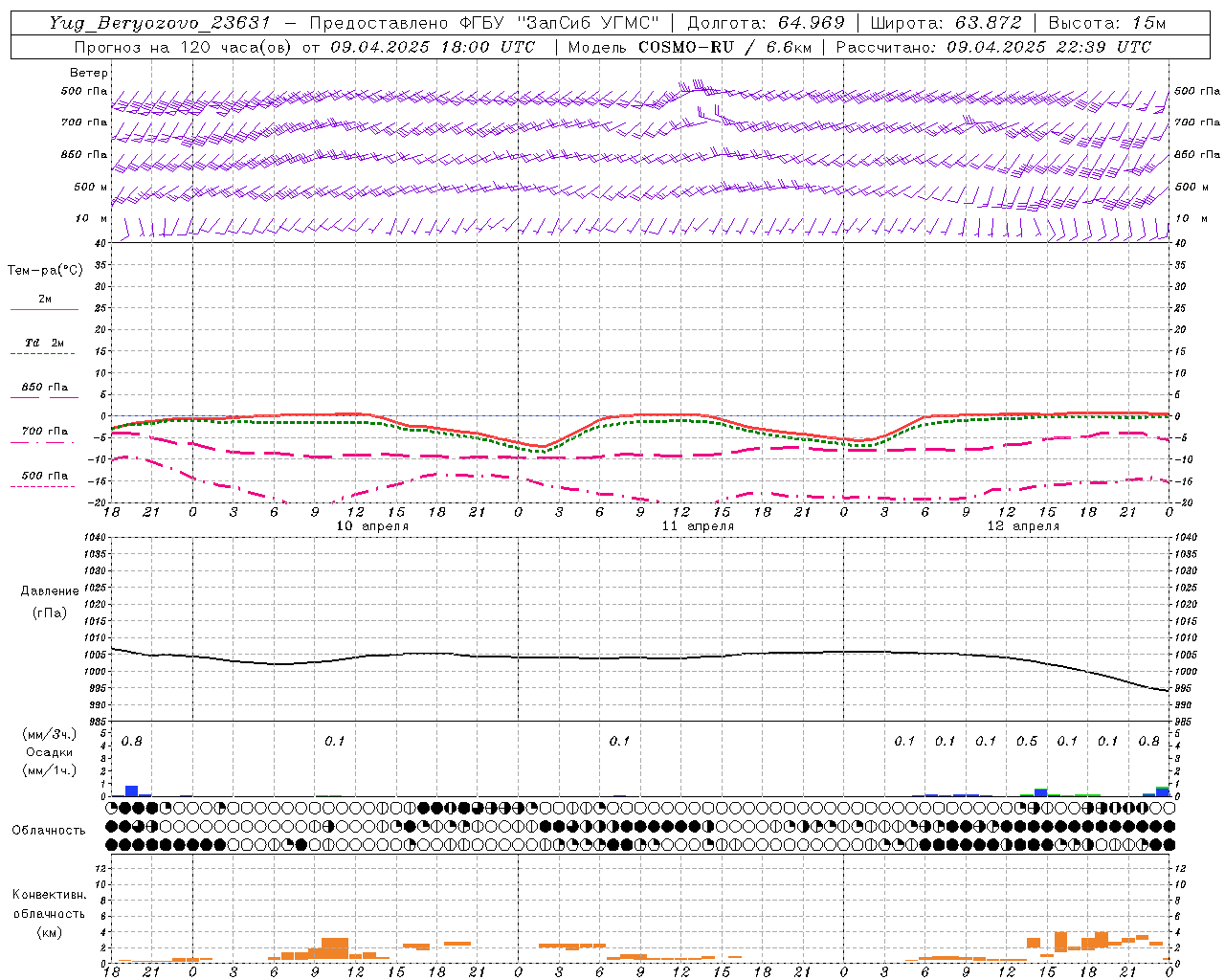Click the "11 апреля" date label
Viewport: 1225px width, 980px height.
click(698, 526)
